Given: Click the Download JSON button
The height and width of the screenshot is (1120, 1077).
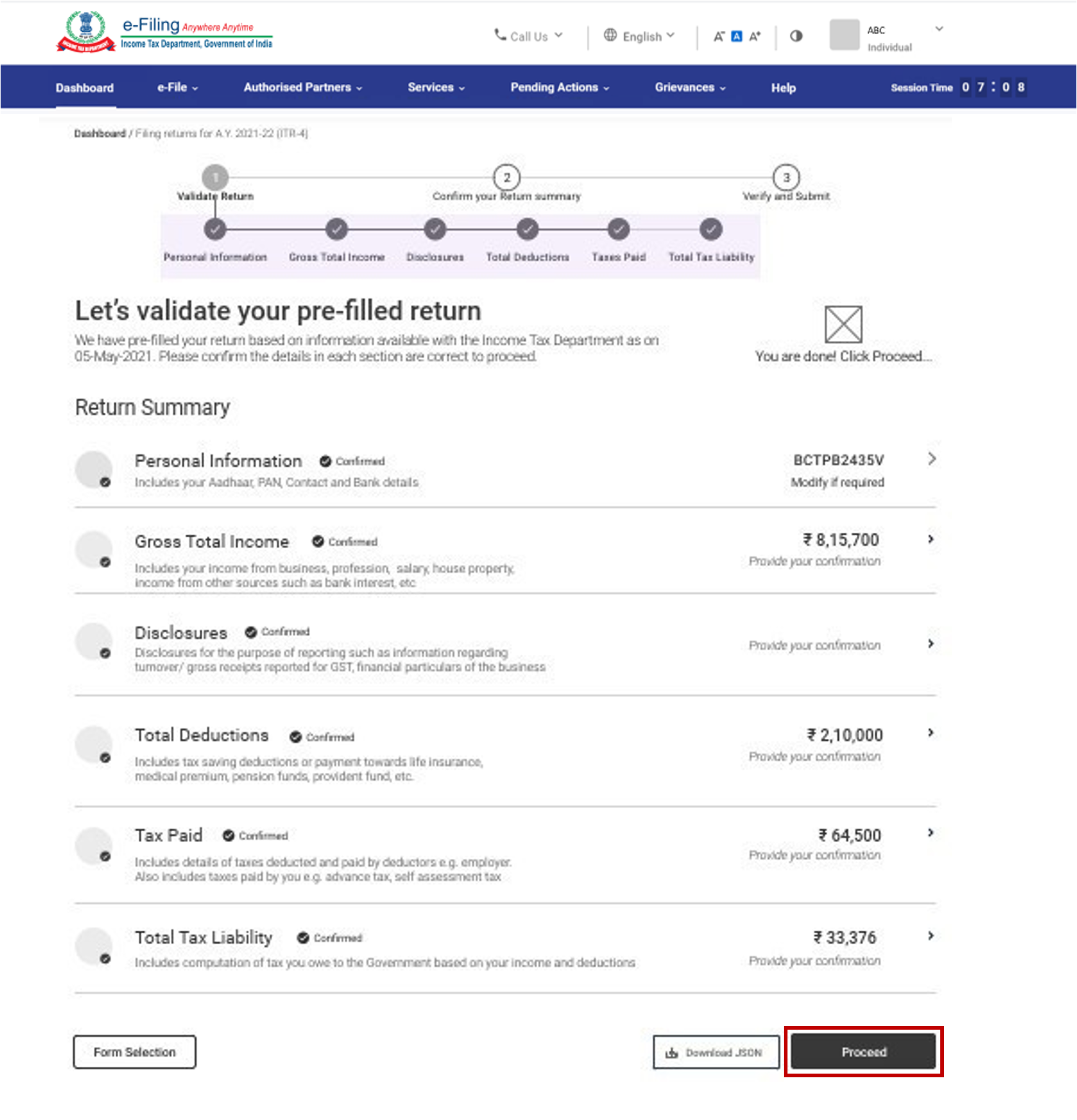Looking at the screenshot, I should (716, 1052).
